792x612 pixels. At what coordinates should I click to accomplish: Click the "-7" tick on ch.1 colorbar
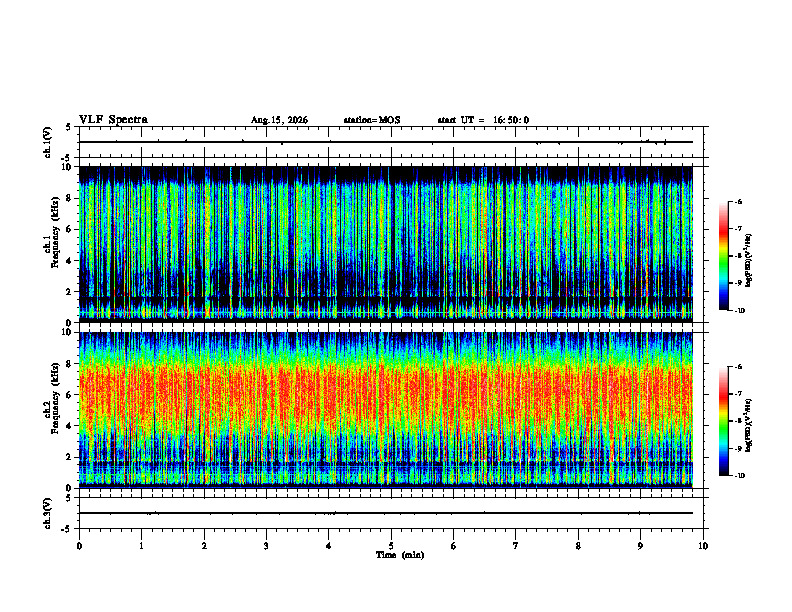[739, 229]
